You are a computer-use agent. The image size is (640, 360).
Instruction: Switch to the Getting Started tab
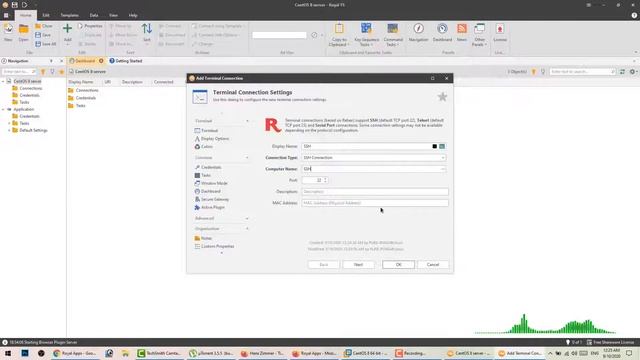pos(126,61)
